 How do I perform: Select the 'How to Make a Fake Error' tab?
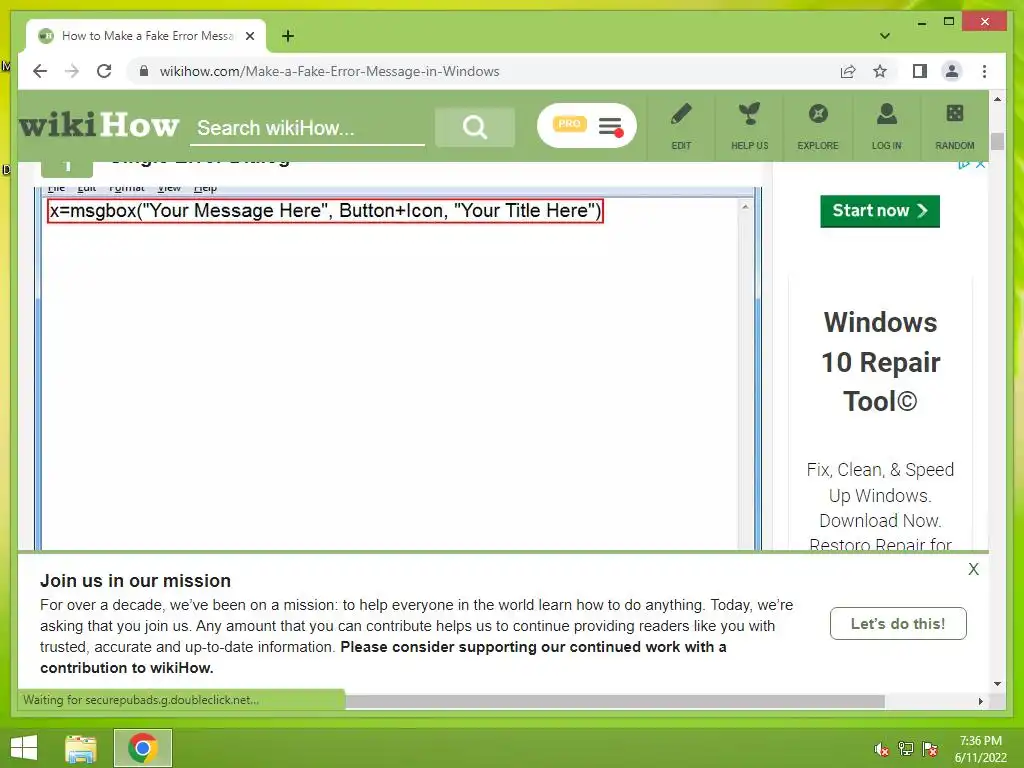pyautogui.click(x=146, y=36)
